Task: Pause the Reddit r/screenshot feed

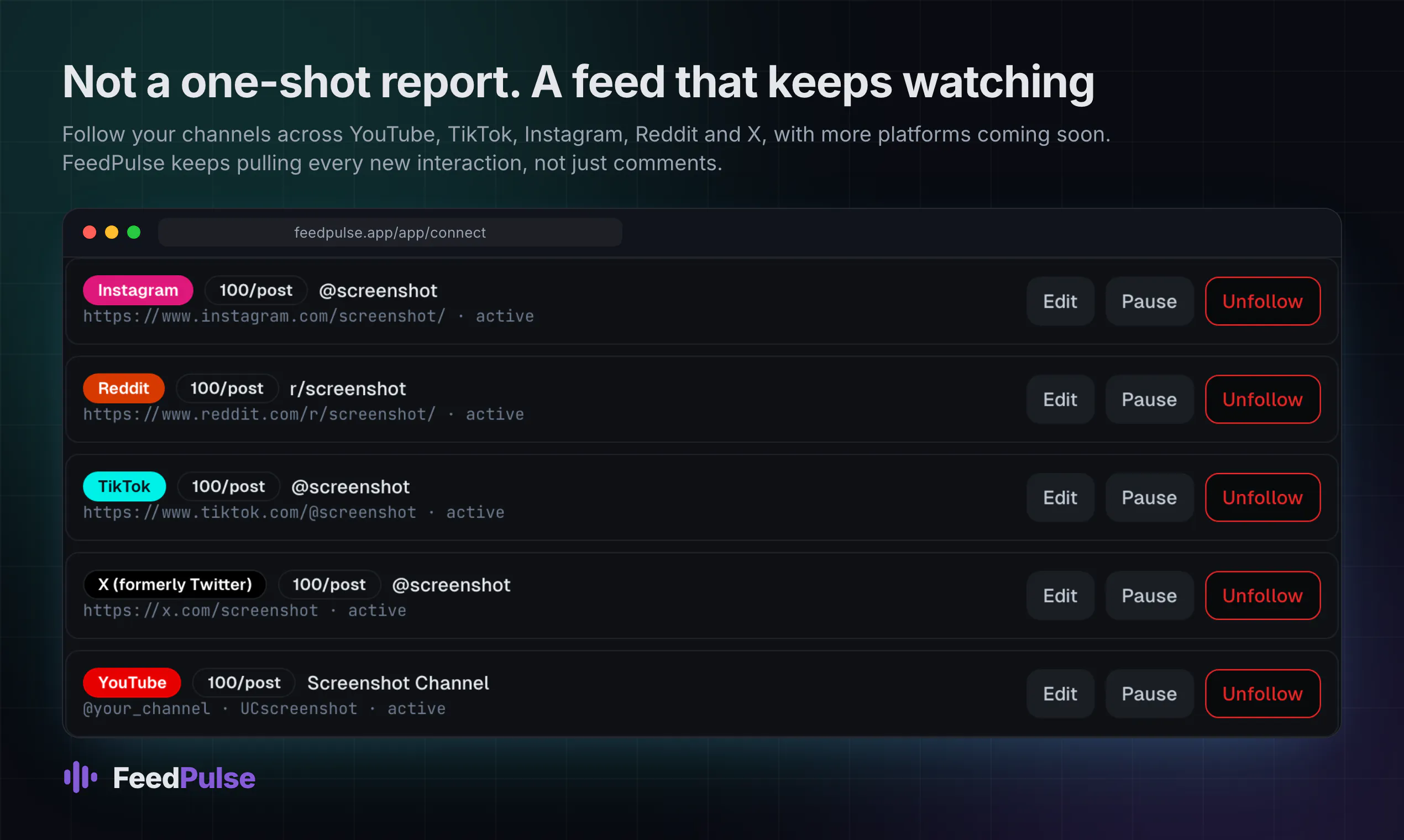Action: 1149,399
